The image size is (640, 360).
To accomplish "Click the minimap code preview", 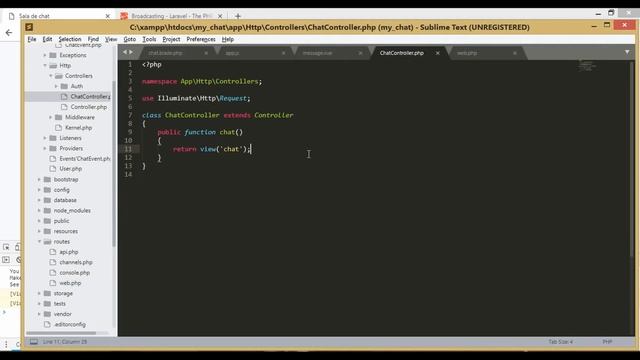I will click(587, 66).
